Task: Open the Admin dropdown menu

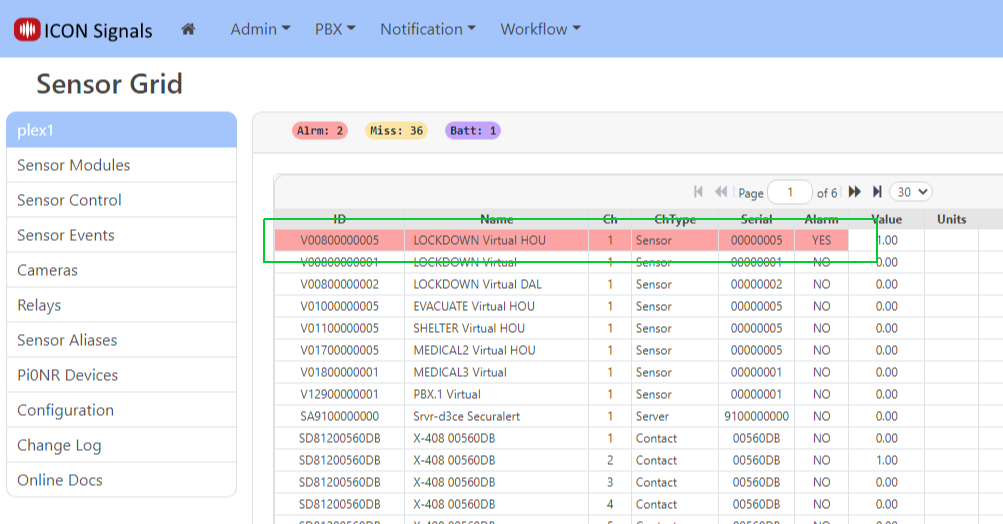Action: [x=260, y=29]
